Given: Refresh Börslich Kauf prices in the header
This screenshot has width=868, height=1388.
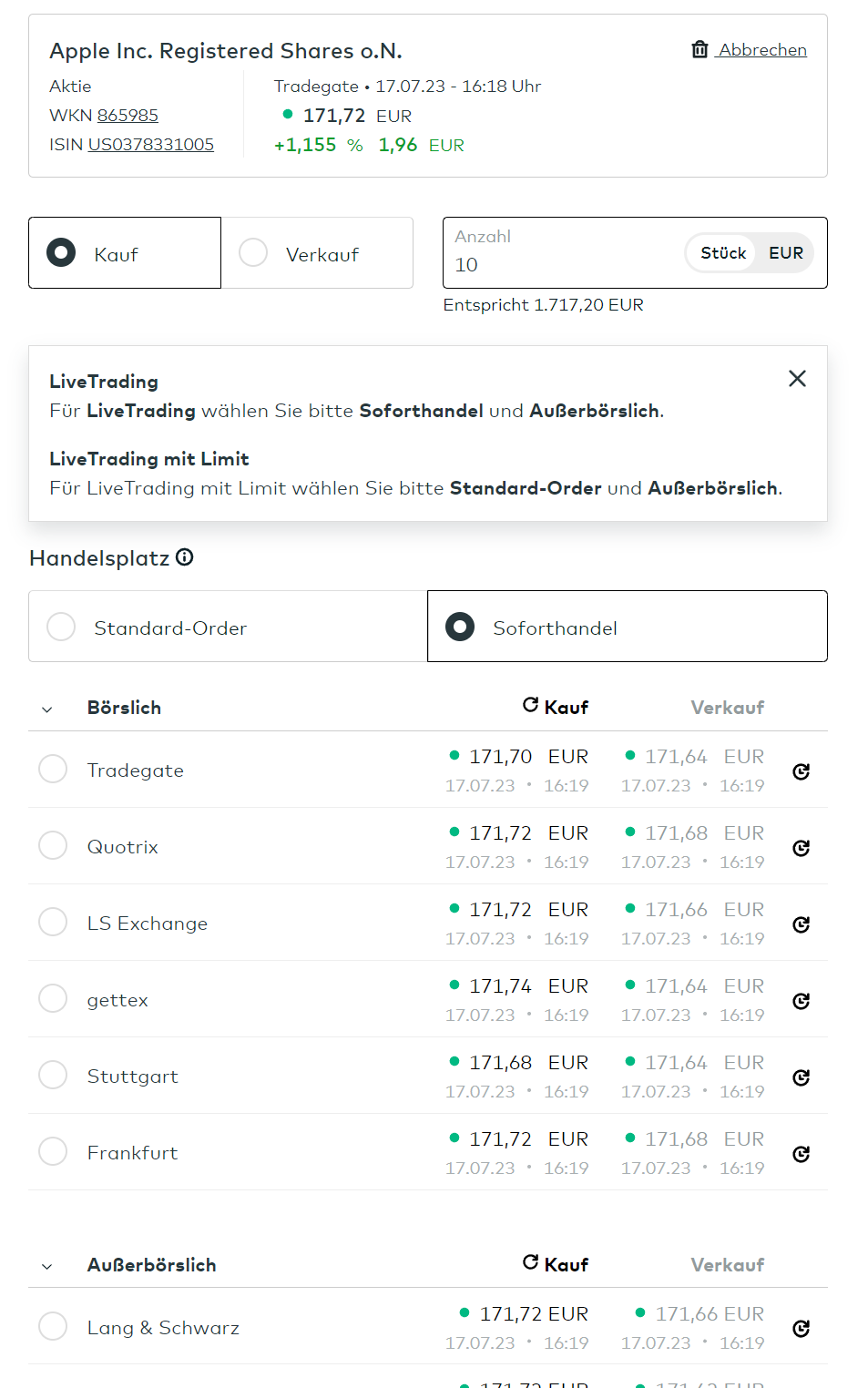Looking at the screenshot, I should (x=530, y=705).
